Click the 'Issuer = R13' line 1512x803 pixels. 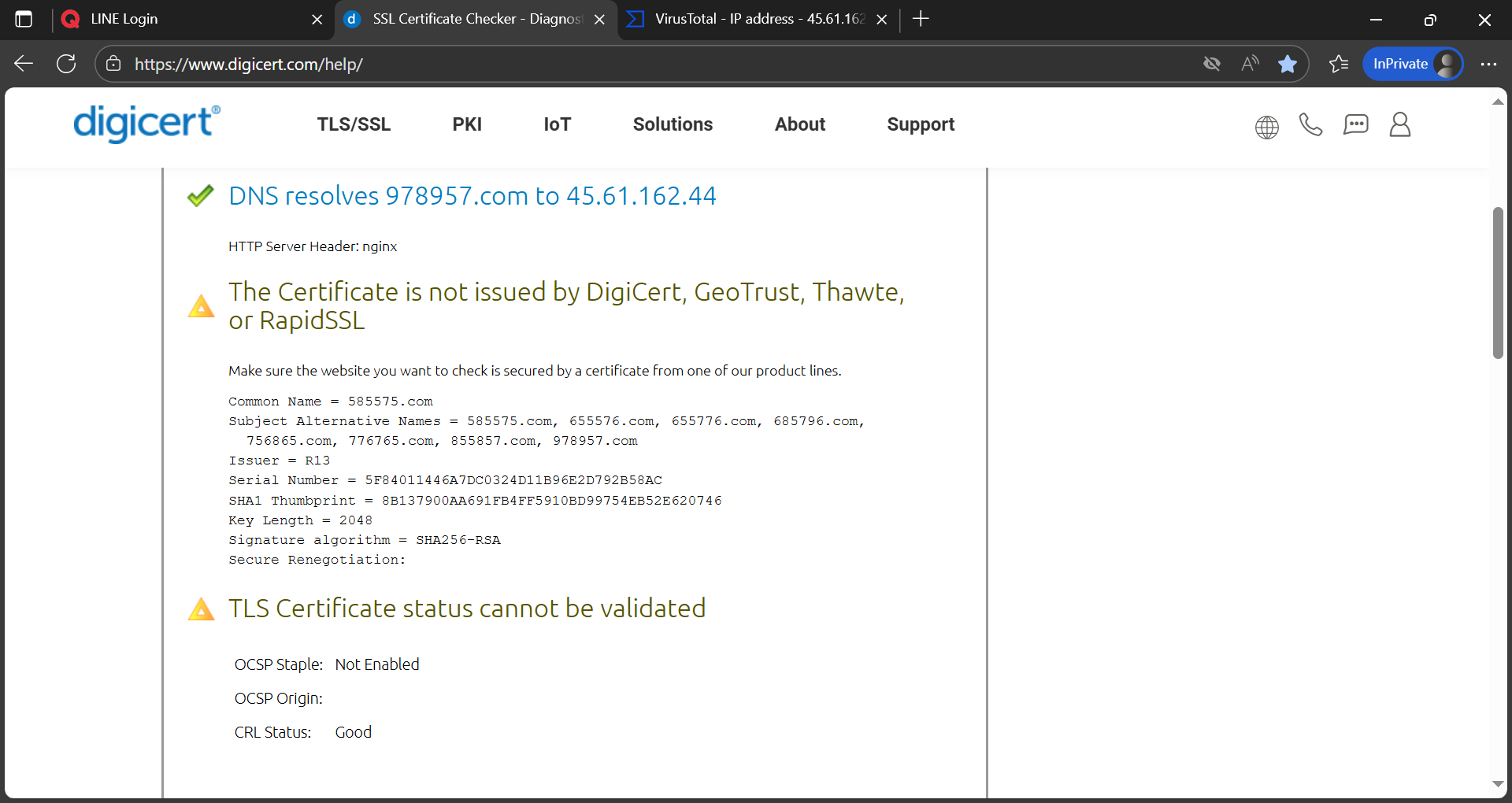click(x=280, y=461)
